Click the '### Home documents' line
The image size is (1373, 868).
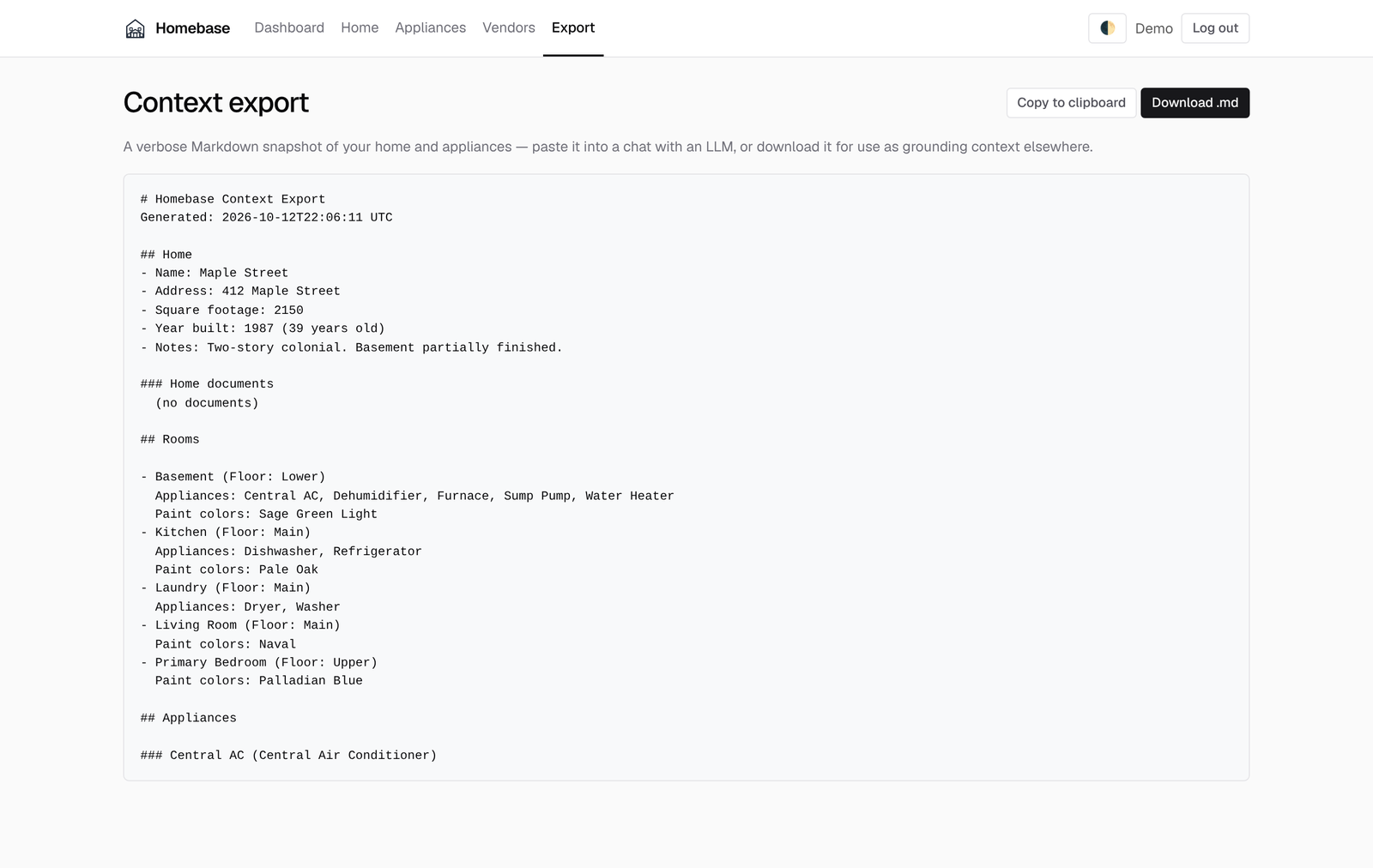coord(207,383)
